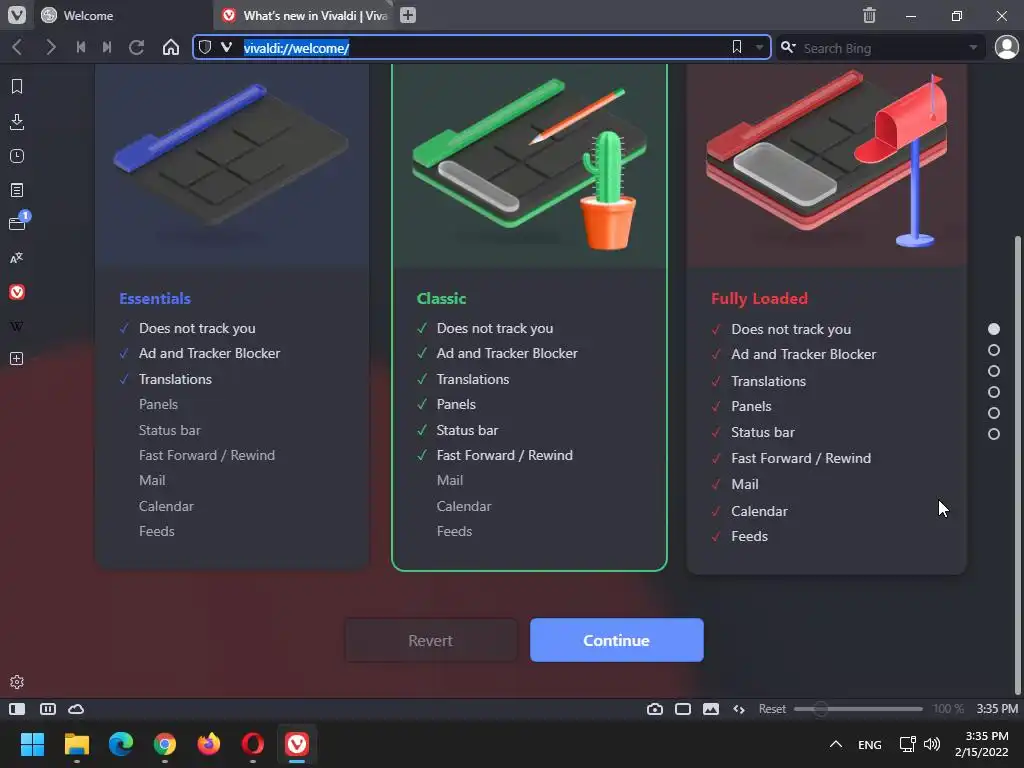Screen dimensions: 1024x768
Task: Select the first page indicator dot
Action: [994, 329]
